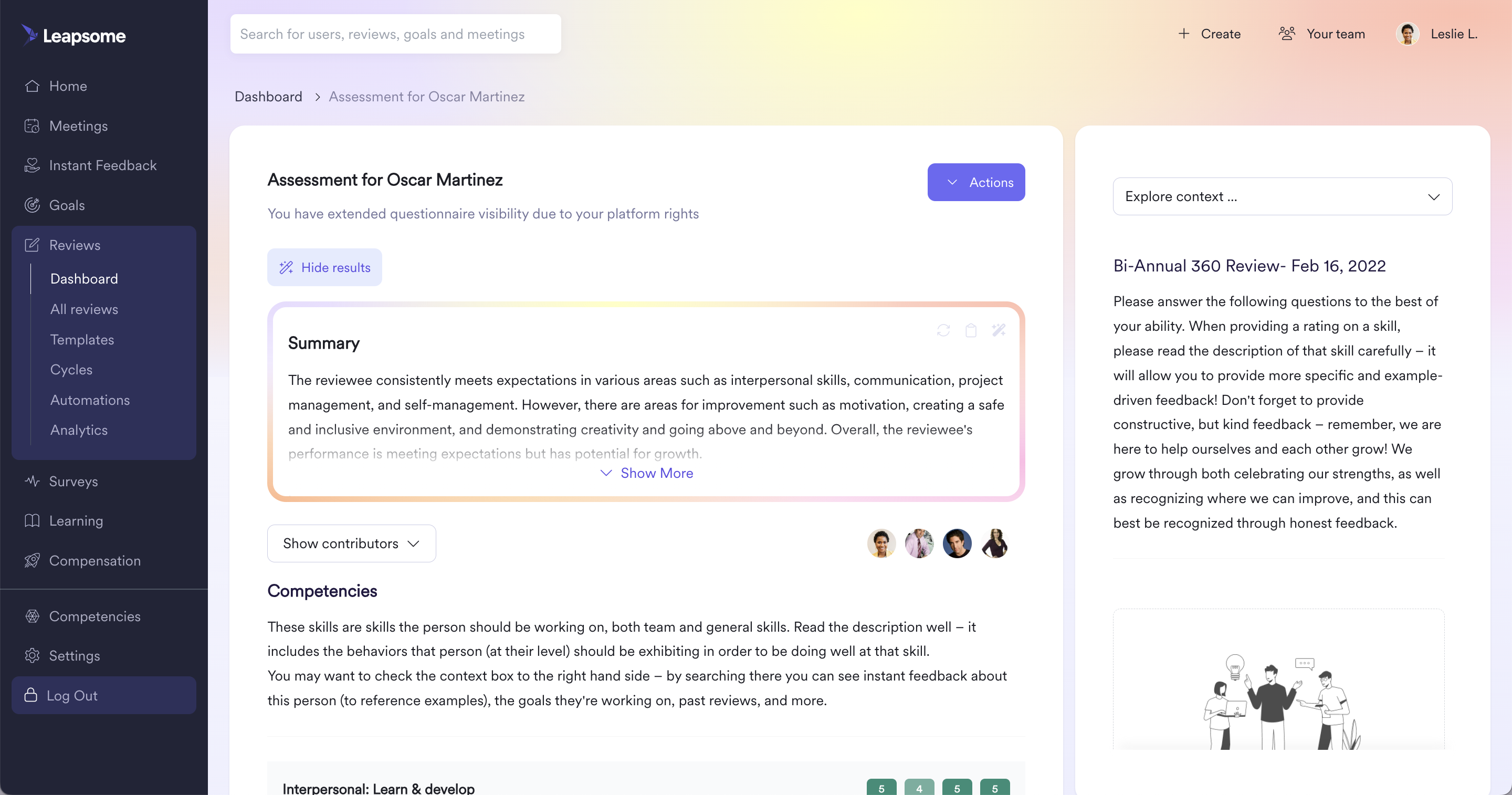Viewport: 1512px width, 795px height.
Task: Open Meetings from the sidebar
Action: [x=78, y=125]
